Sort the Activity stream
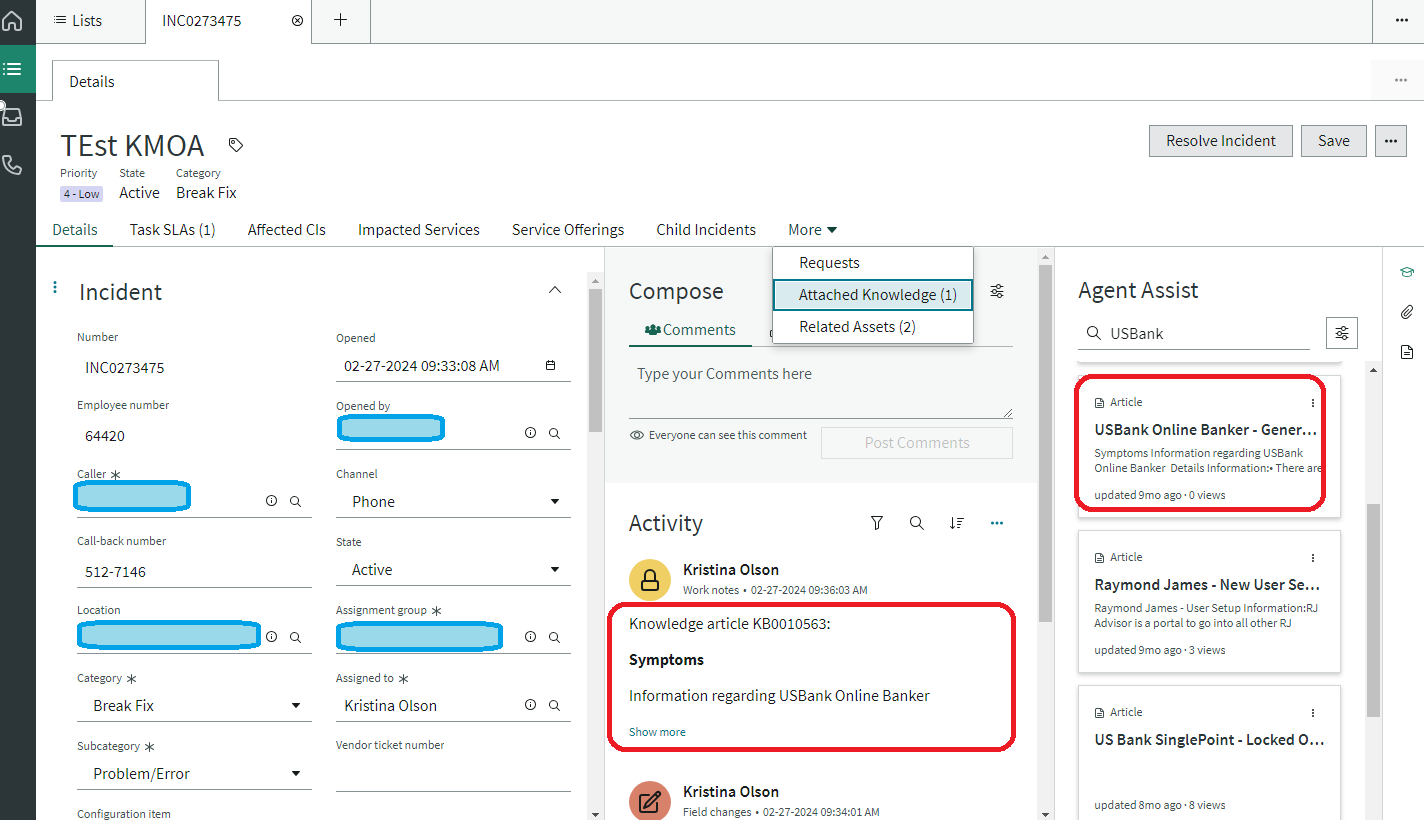Image resolution: width=1424 pixels, height=820 pixels. (957, 522)
